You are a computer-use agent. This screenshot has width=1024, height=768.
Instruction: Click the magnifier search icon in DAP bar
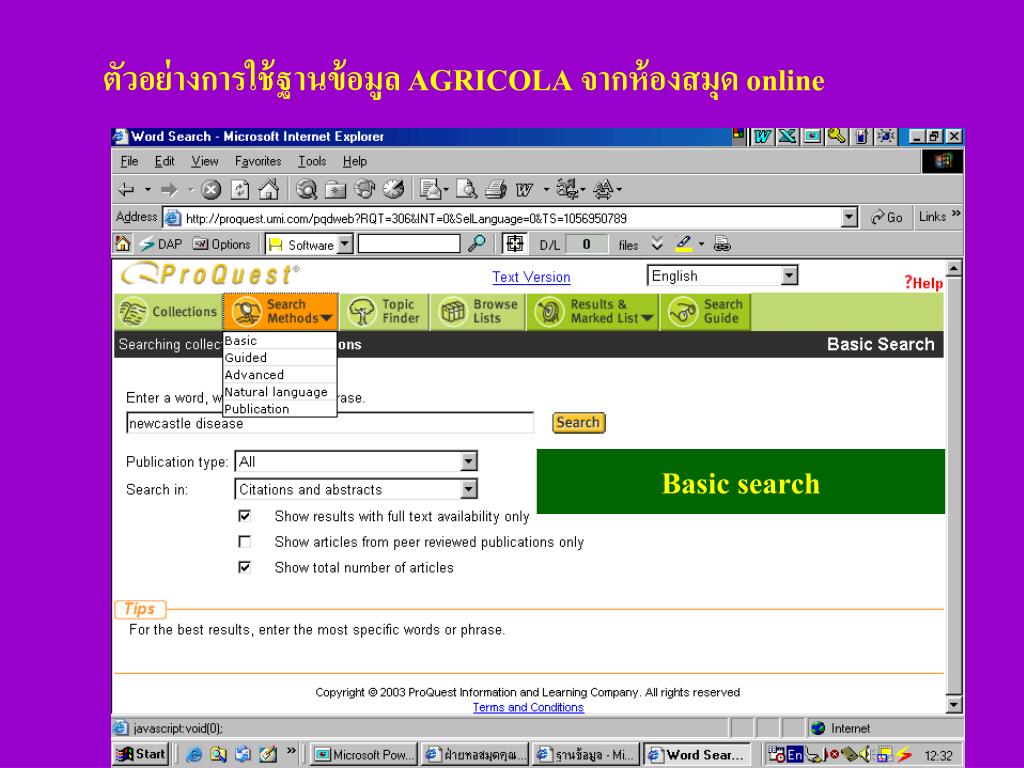(477, 244)
